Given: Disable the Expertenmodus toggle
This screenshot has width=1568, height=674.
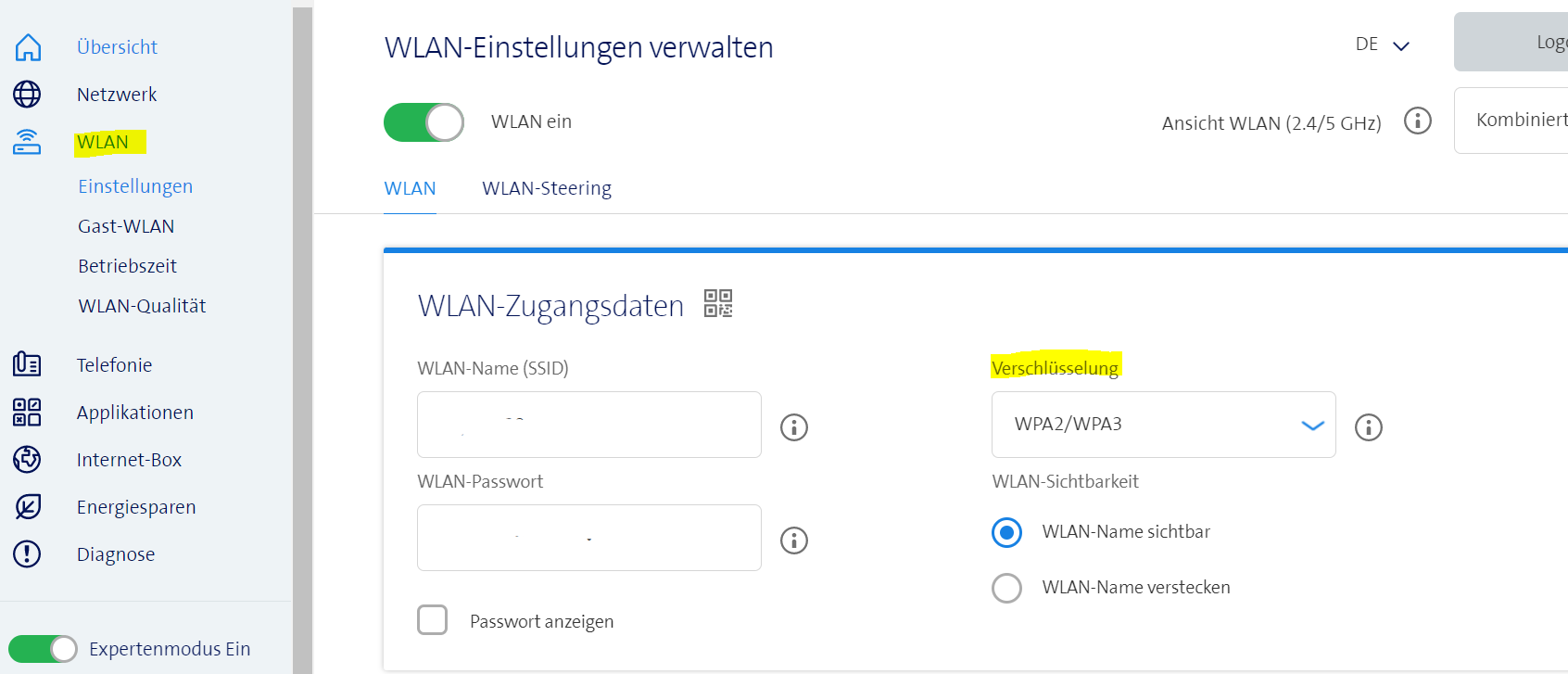Looking at the screenshot, I should click(x=43, y=649).
